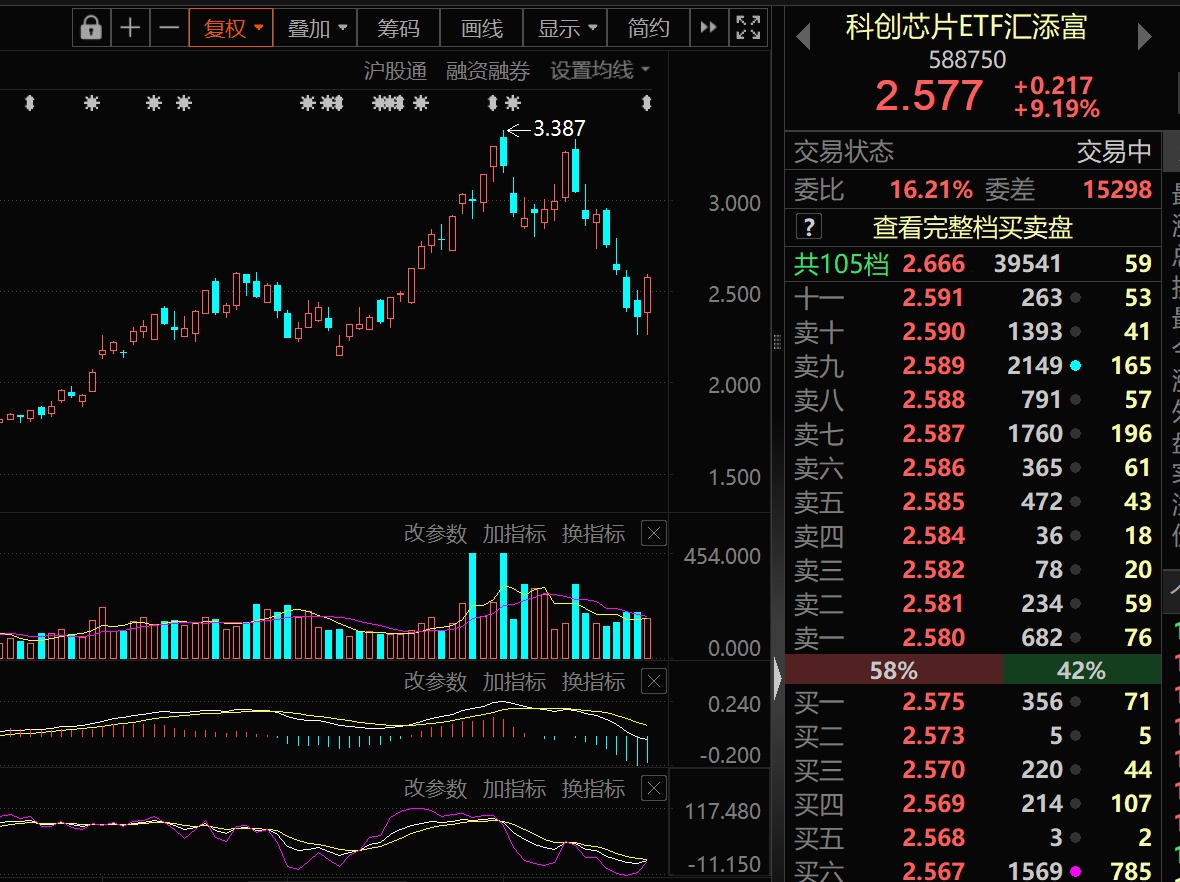
Task: Select 买四 price 2.569
Action: pyautogui.click(x=933, y=804)
